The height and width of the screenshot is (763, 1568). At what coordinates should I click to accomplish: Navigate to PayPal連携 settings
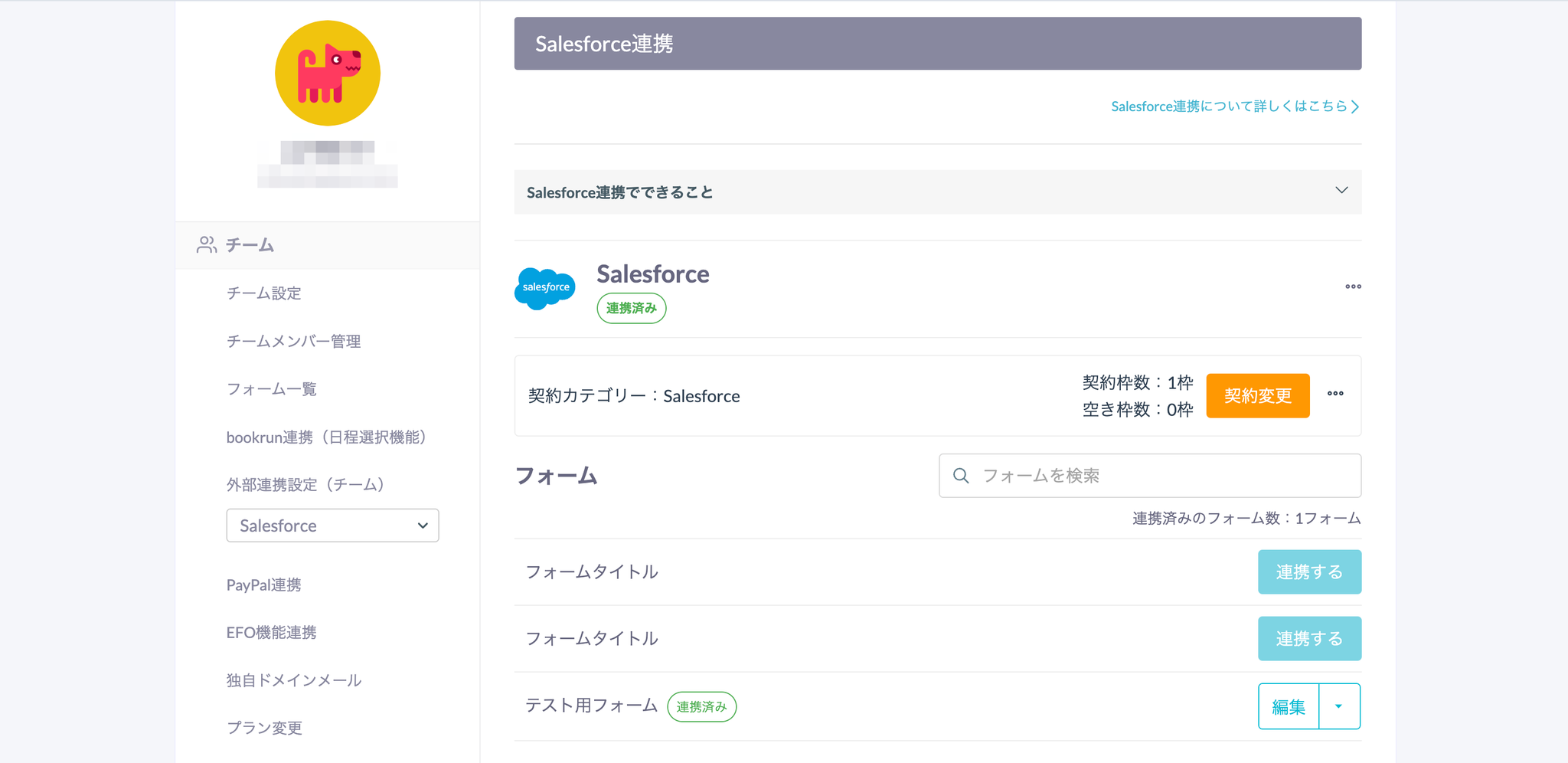(263, 585)
